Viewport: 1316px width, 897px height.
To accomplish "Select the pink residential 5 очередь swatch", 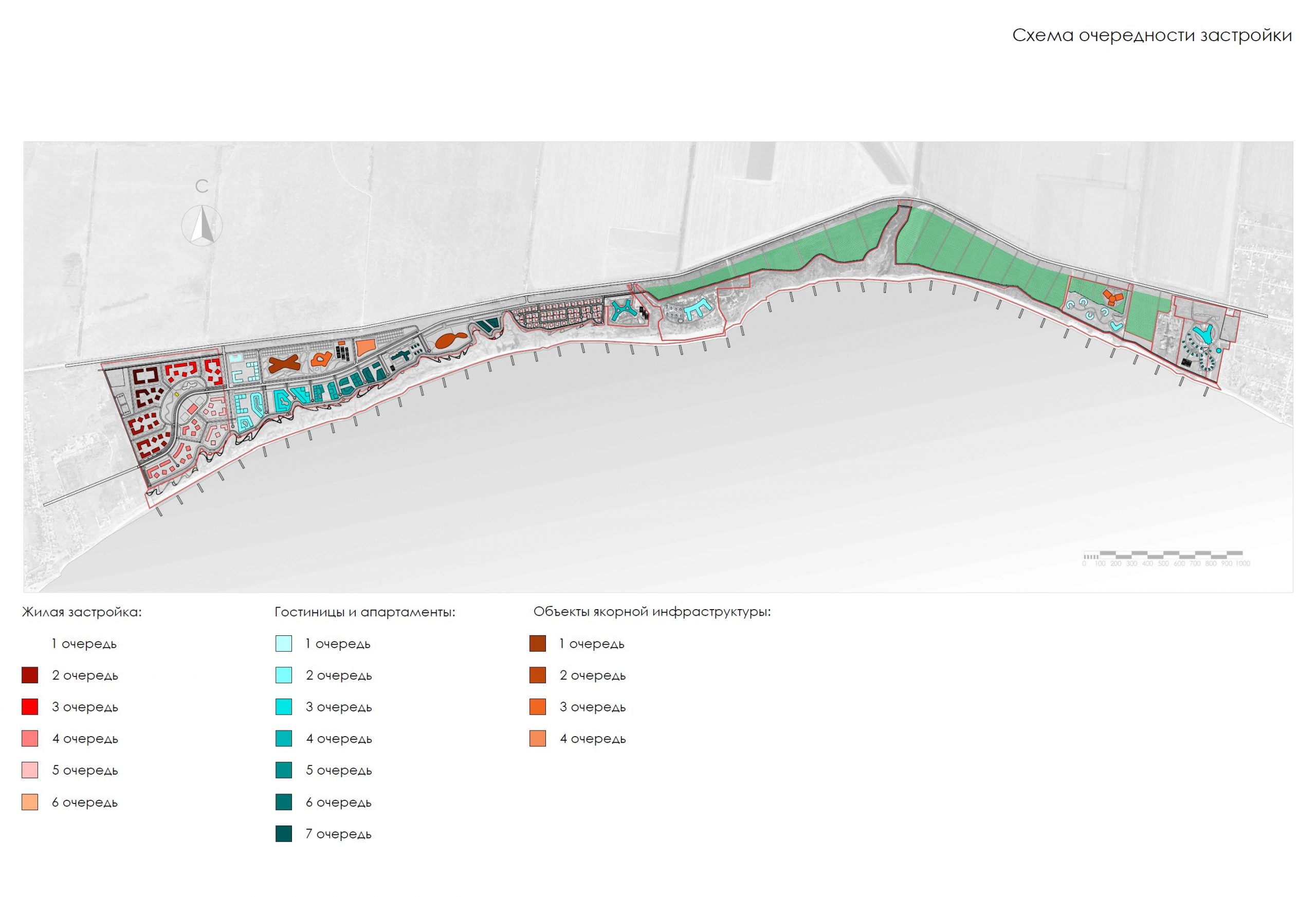I will click(30, 771).
